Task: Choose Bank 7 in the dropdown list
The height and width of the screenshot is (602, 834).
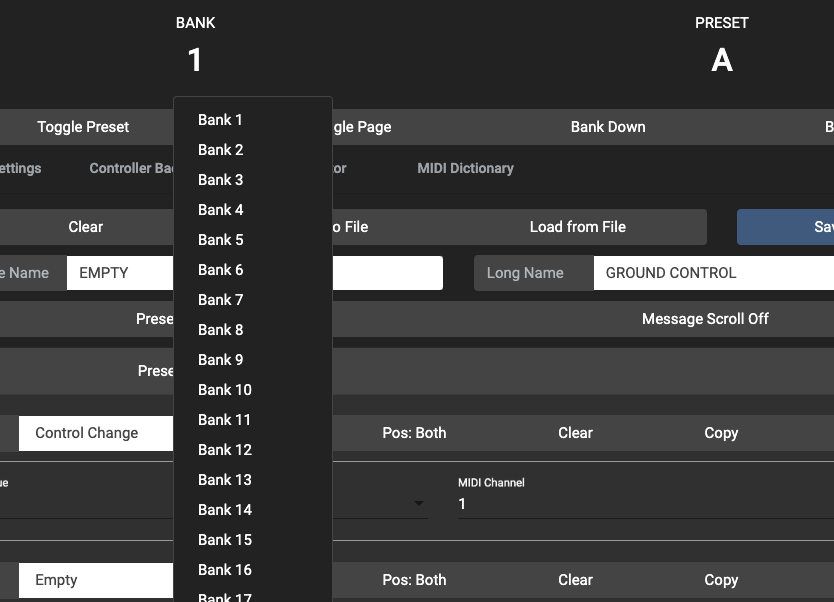Action: 221,300
